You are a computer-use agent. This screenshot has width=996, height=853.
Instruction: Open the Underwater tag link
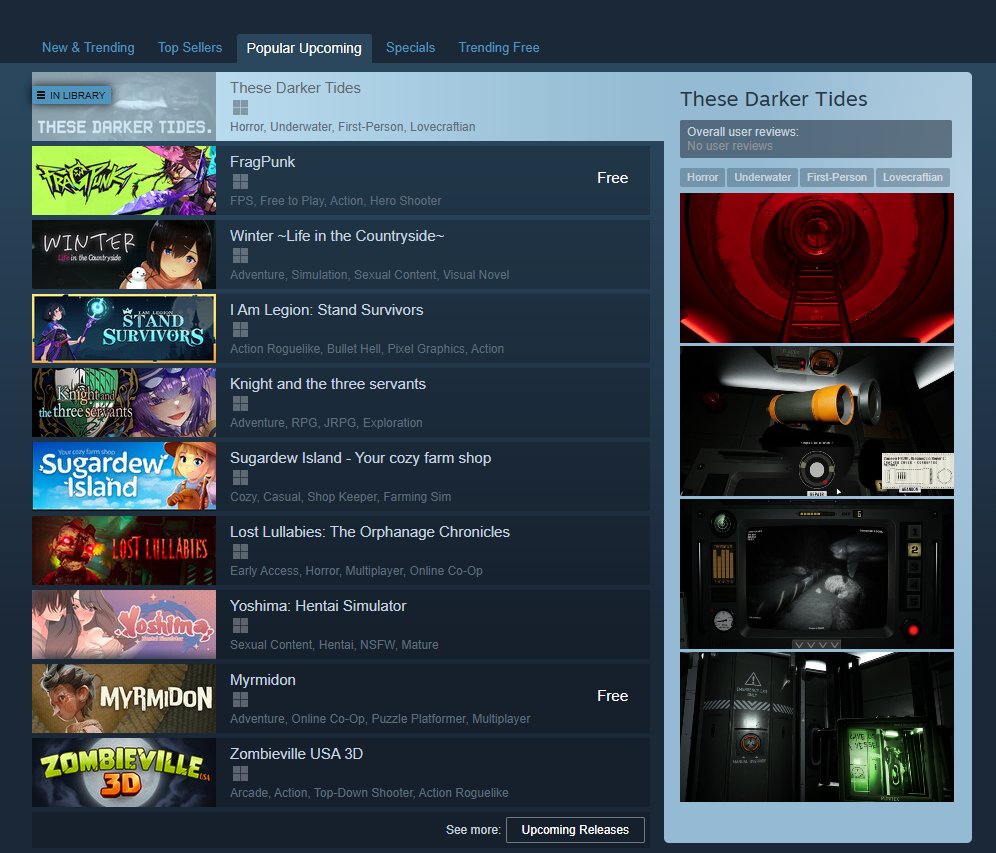click(762, 176)
